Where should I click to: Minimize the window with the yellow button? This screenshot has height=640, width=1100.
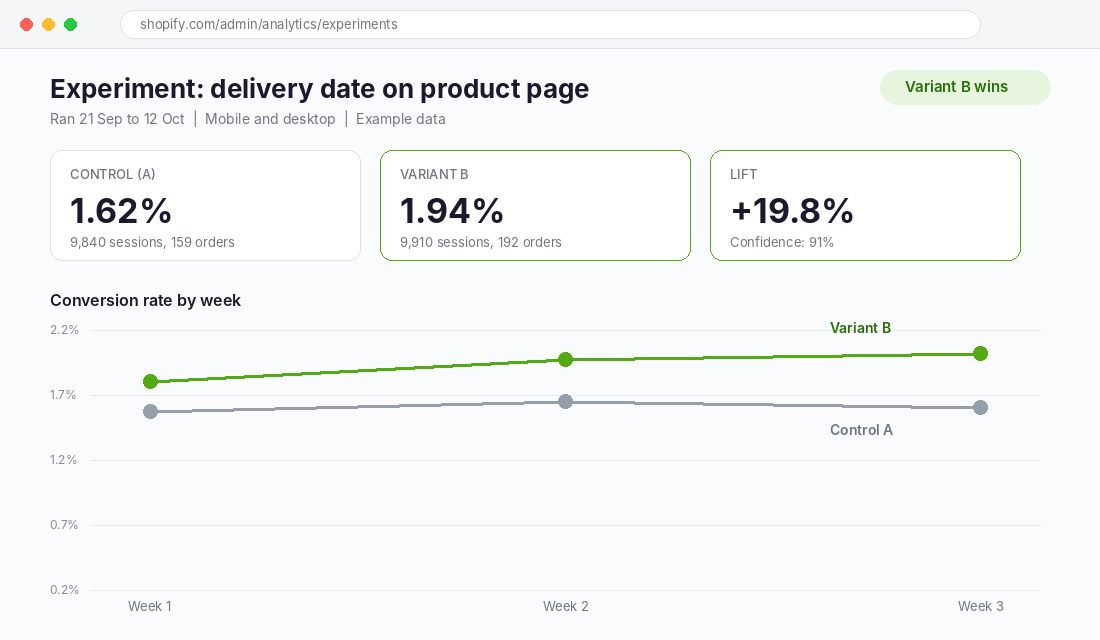[48, 25]
